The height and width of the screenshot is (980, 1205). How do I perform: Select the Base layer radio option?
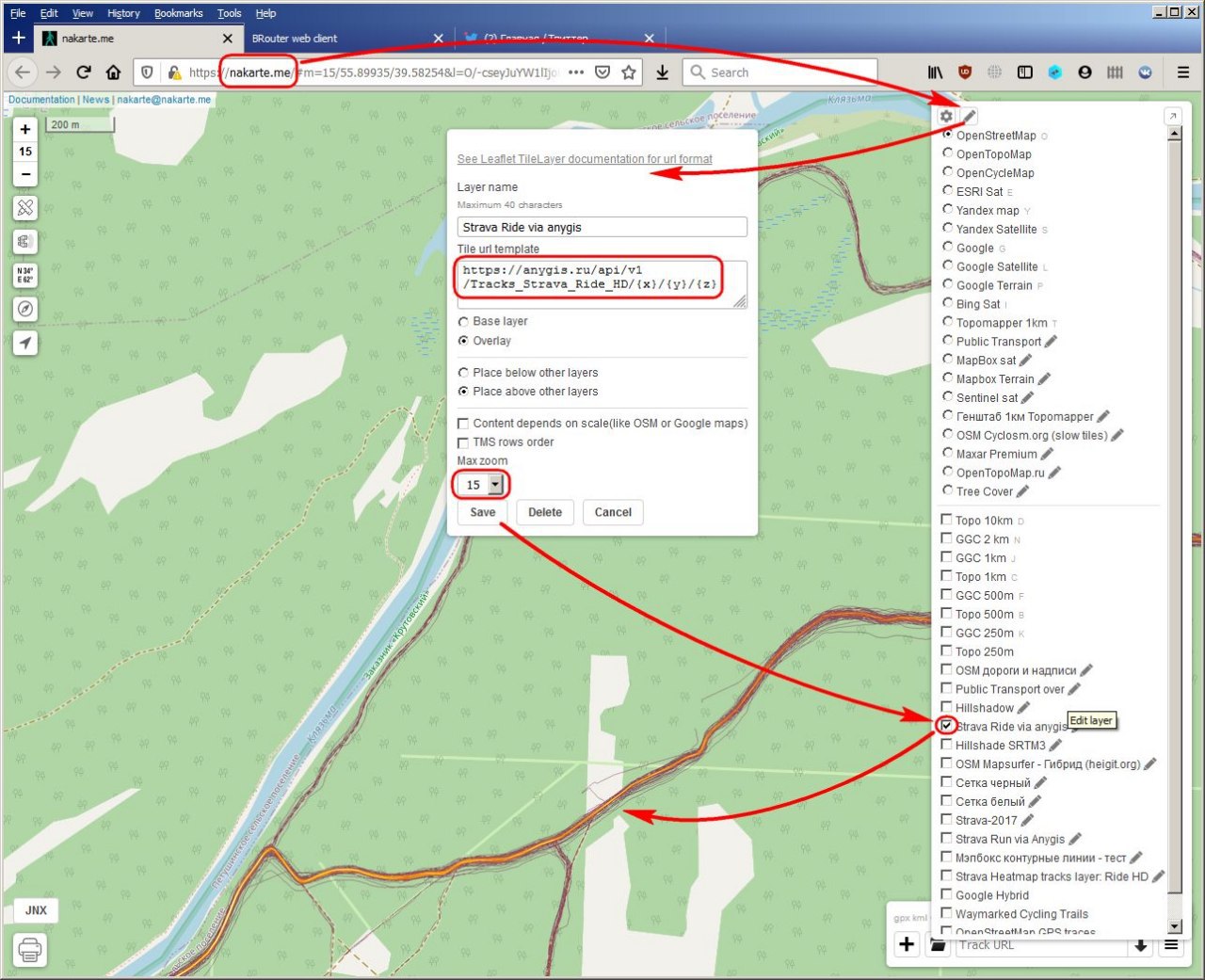463,322
